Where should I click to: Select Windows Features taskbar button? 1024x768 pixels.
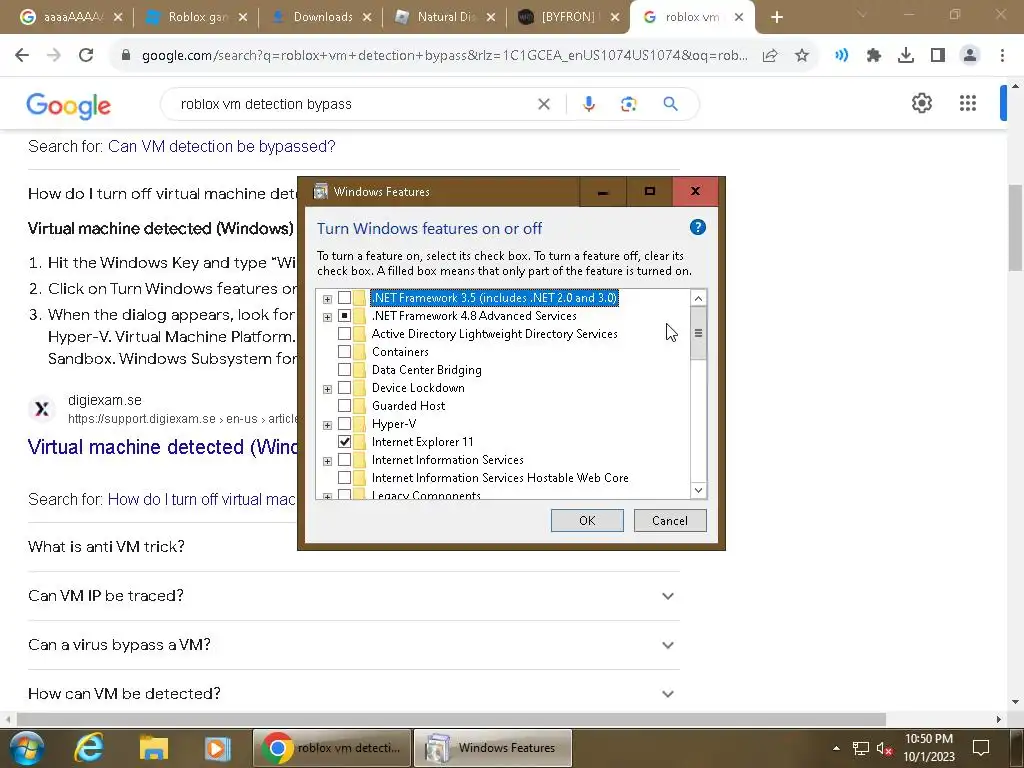pos(493,748)
